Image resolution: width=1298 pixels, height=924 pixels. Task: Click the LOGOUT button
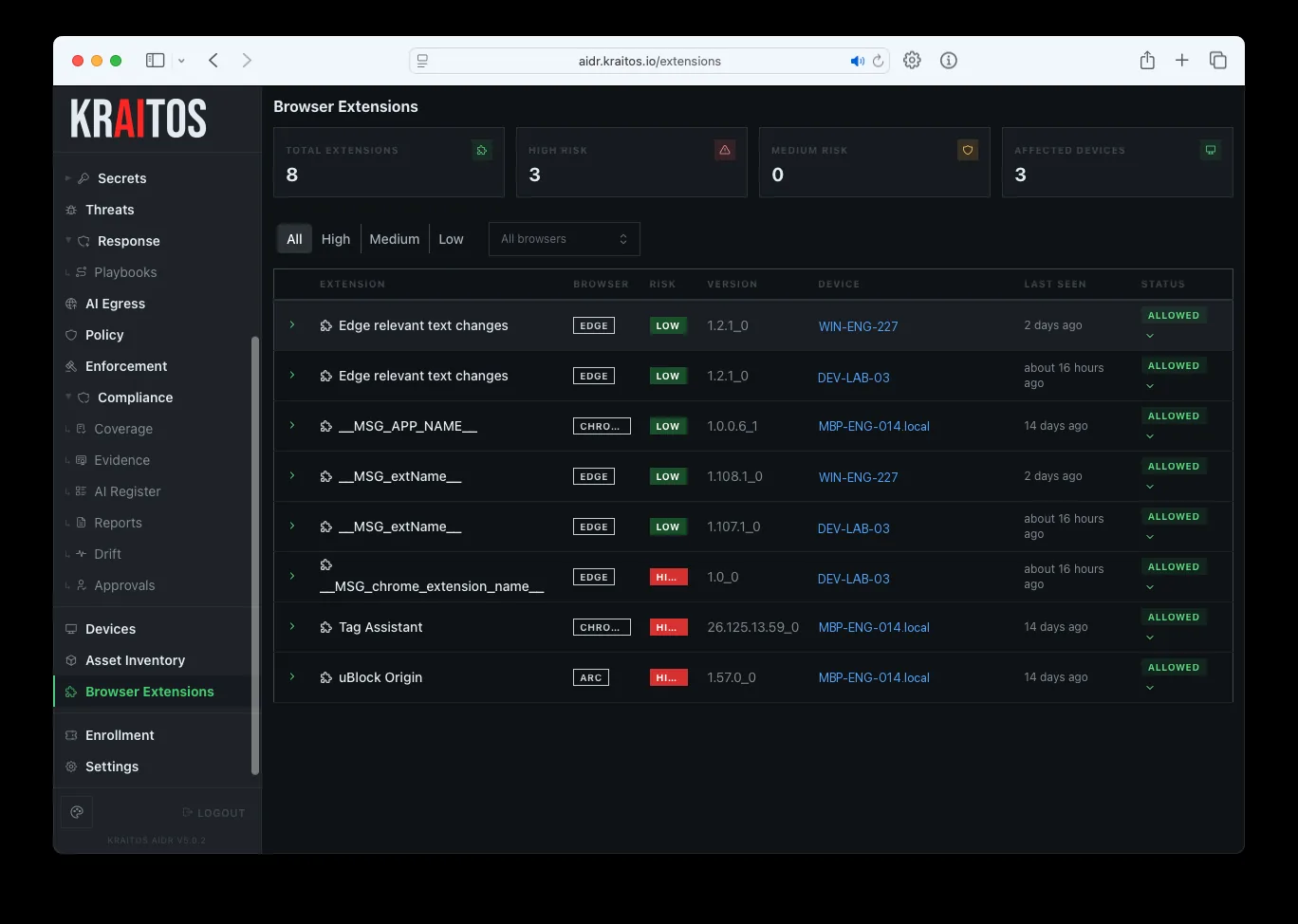tap(213, 813)
